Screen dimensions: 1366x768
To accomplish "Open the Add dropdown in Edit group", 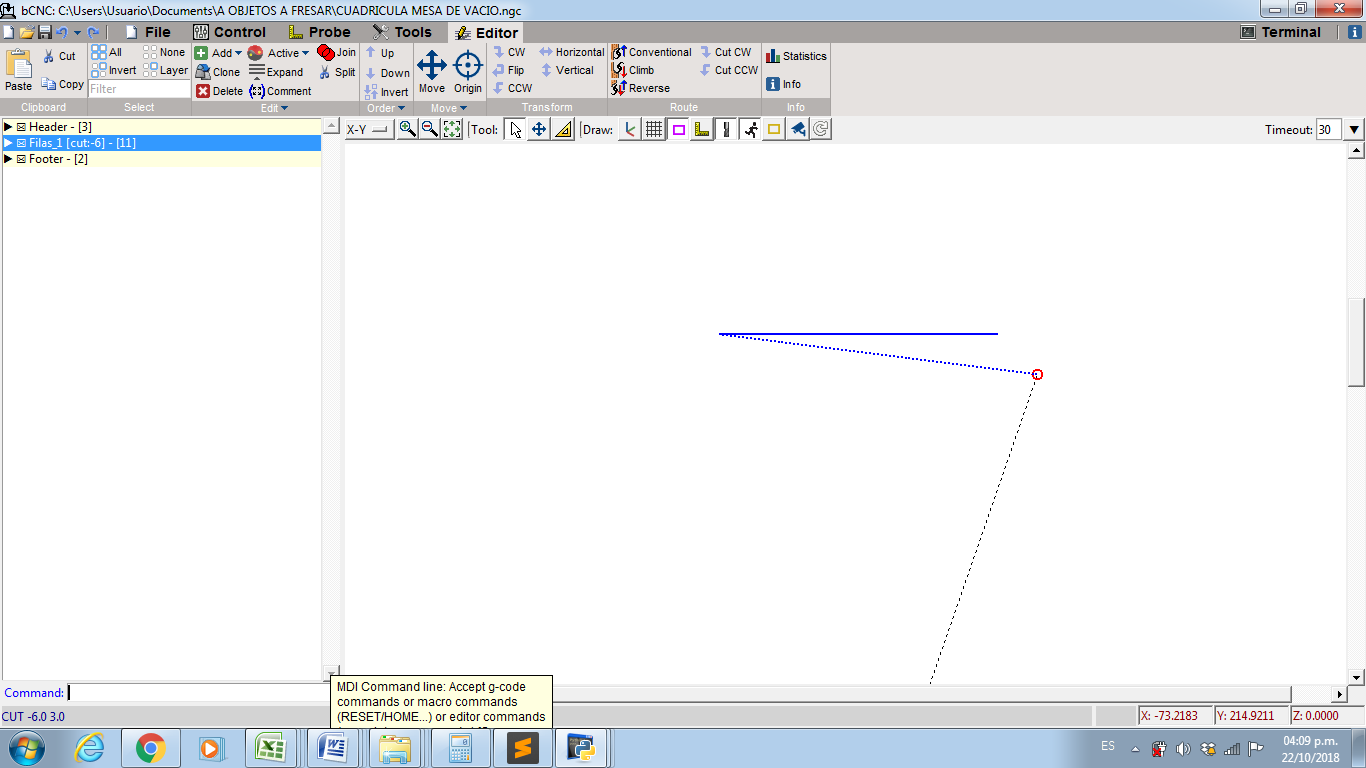I will (x=218, y=53).
